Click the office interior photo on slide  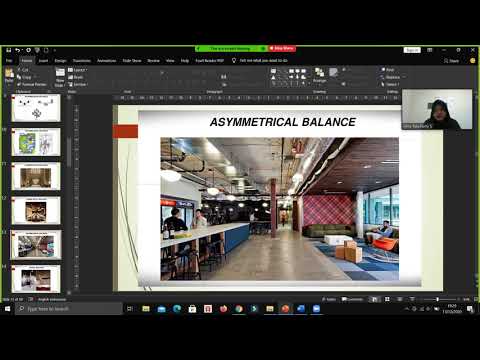[279, 209]
